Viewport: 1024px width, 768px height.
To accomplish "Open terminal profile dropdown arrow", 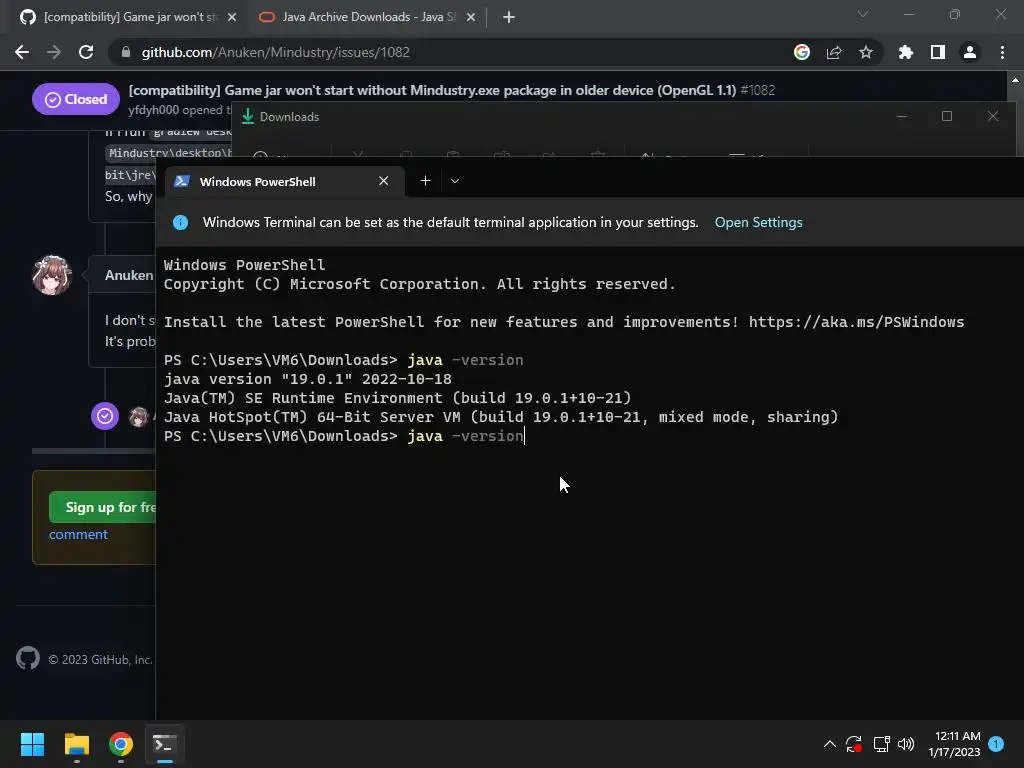I will point(455,181).
